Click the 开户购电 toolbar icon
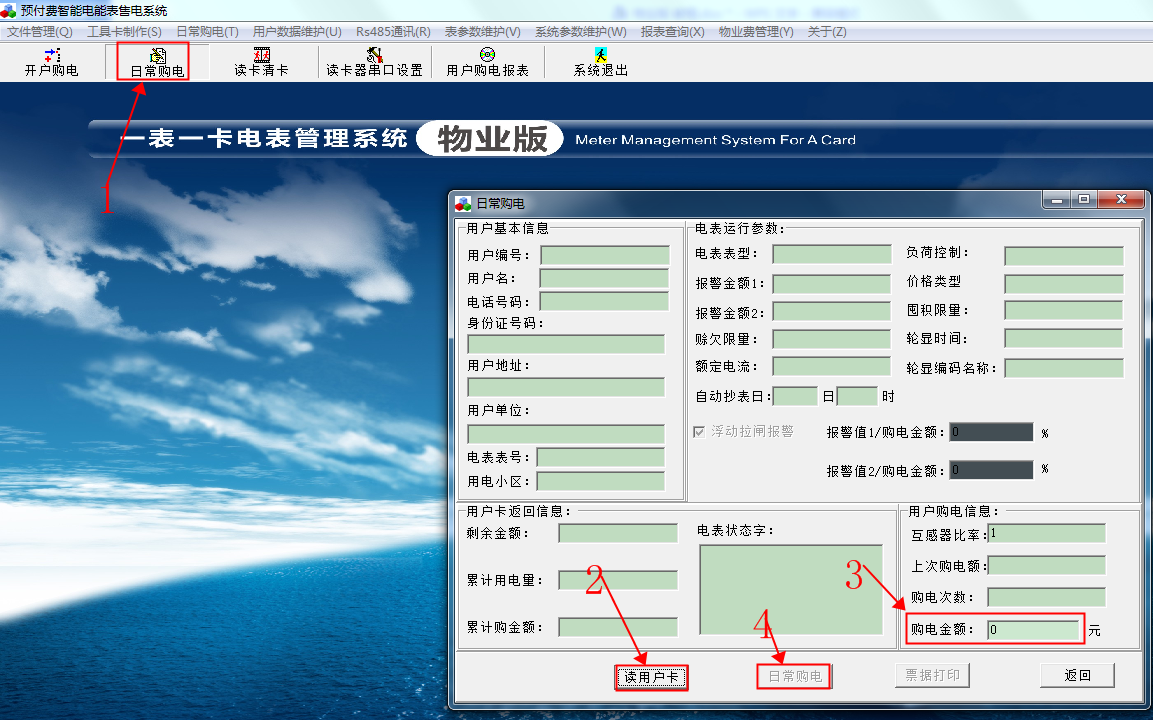This screenshot has height=720, width=1153. point(51,62)
